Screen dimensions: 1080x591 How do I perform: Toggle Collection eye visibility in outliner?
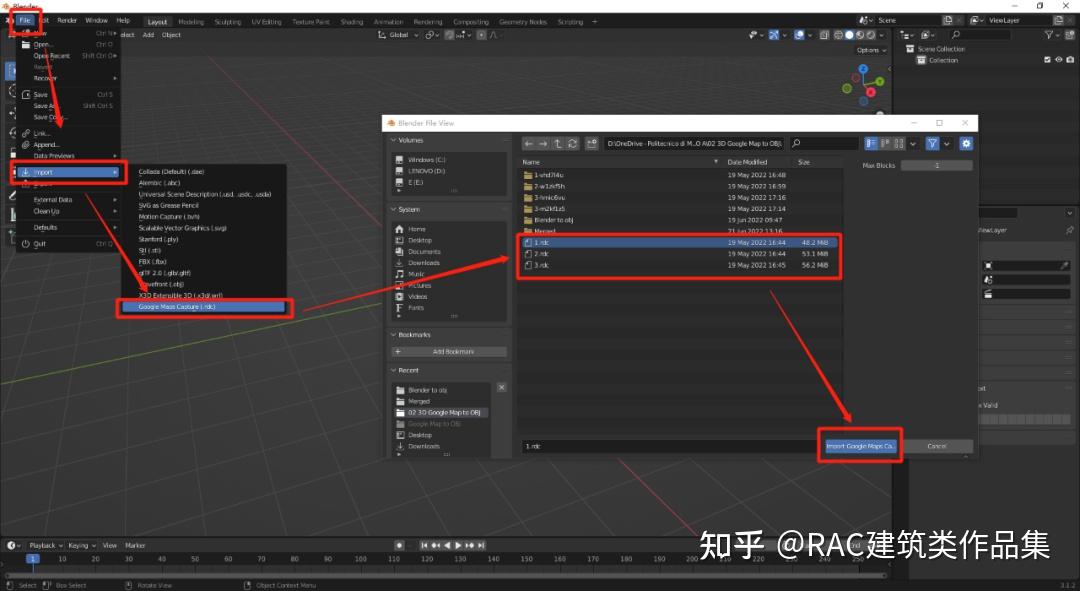pos(1059,60)
